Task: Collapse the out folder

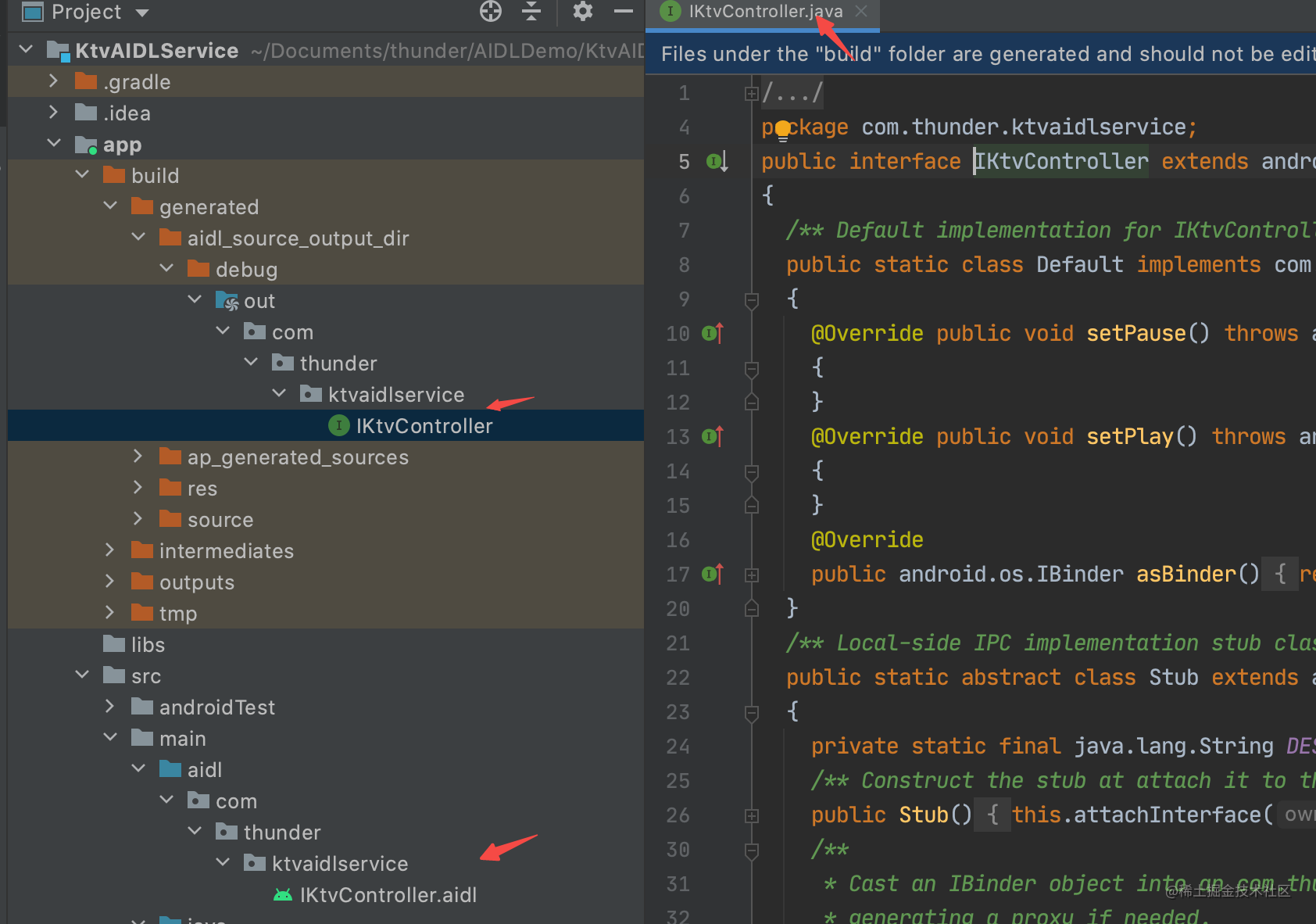Action: click(x=195, y=300)
